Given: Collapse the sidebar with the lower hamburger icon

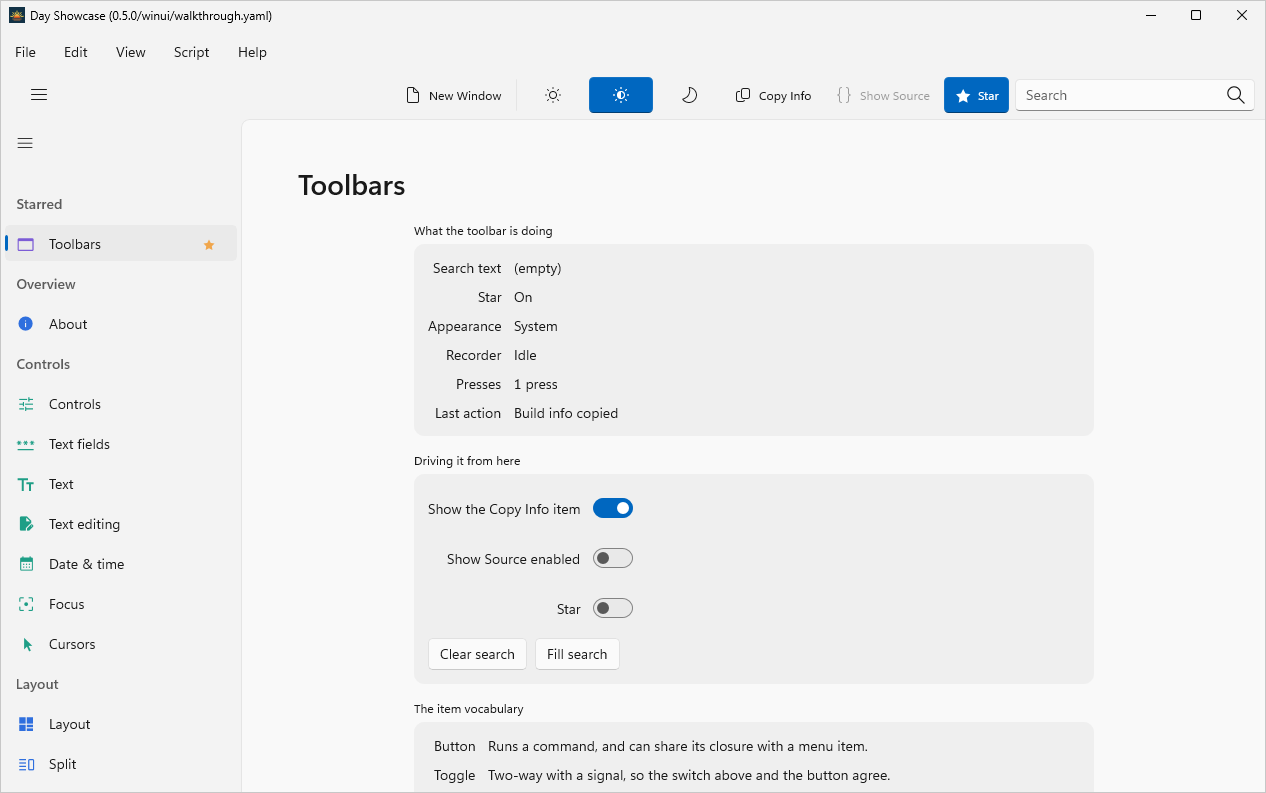Looking at the screenshot, I should click(x=26, y=143).
